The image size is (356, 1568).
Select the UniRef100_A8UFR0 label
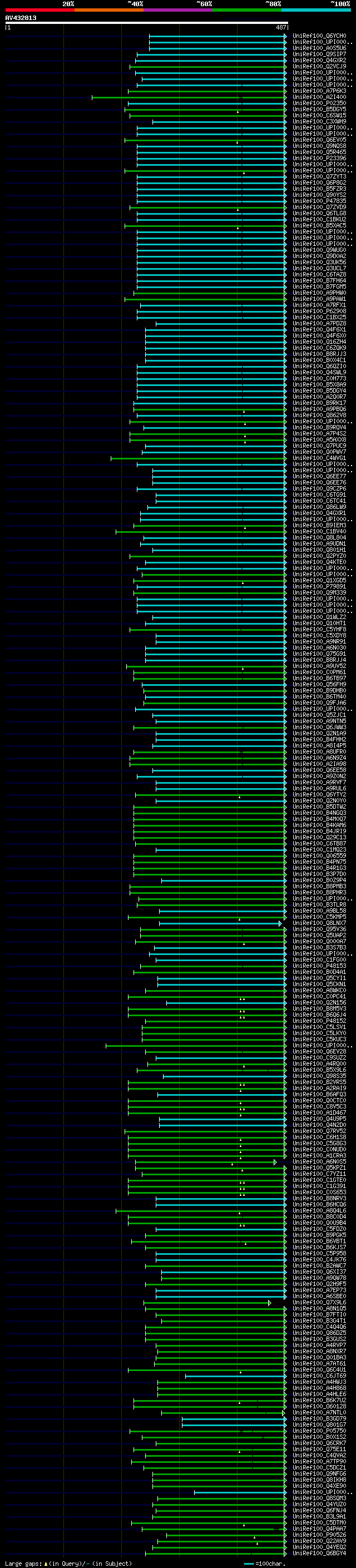coord(319,752)
